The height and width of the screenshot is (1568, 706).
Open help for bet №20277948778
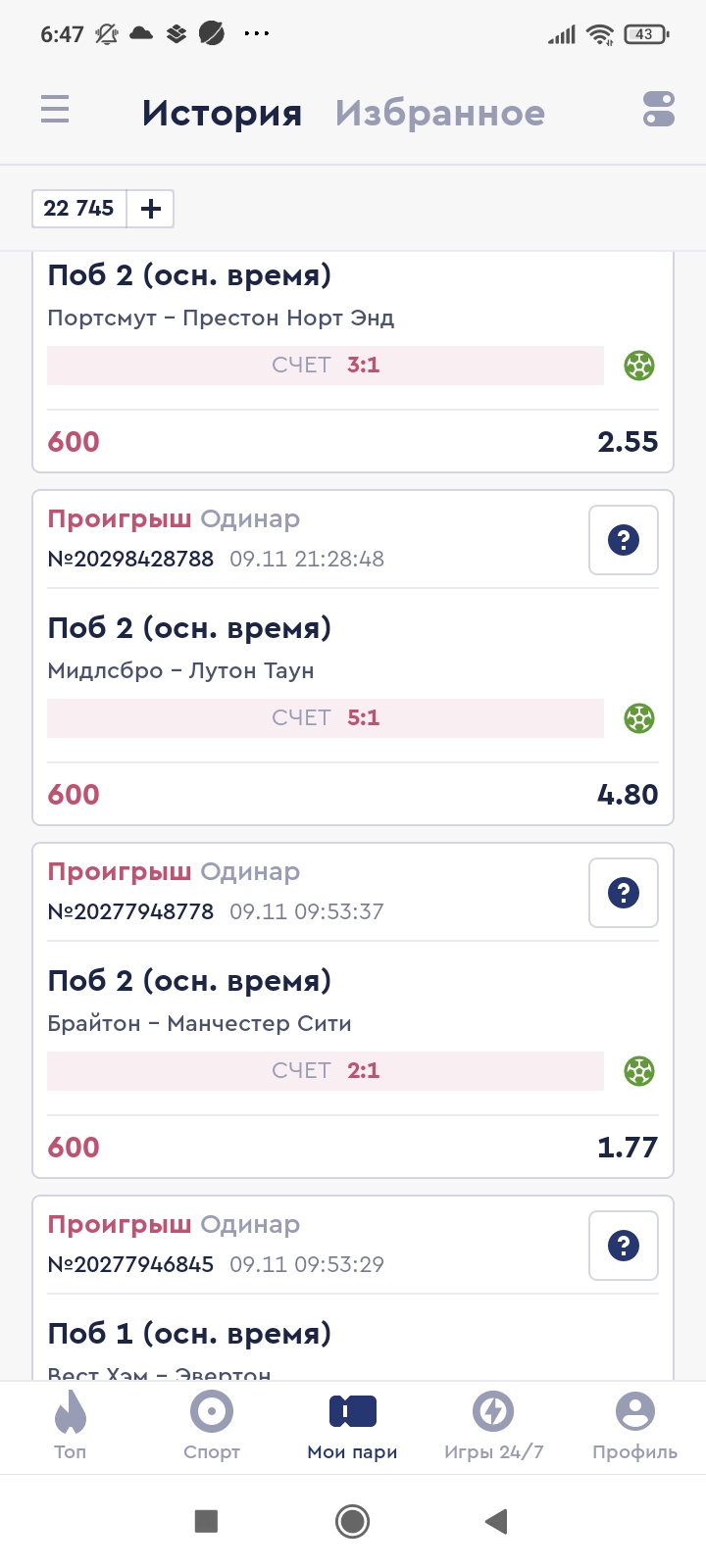pyautogui.click(x=623, y=893)
